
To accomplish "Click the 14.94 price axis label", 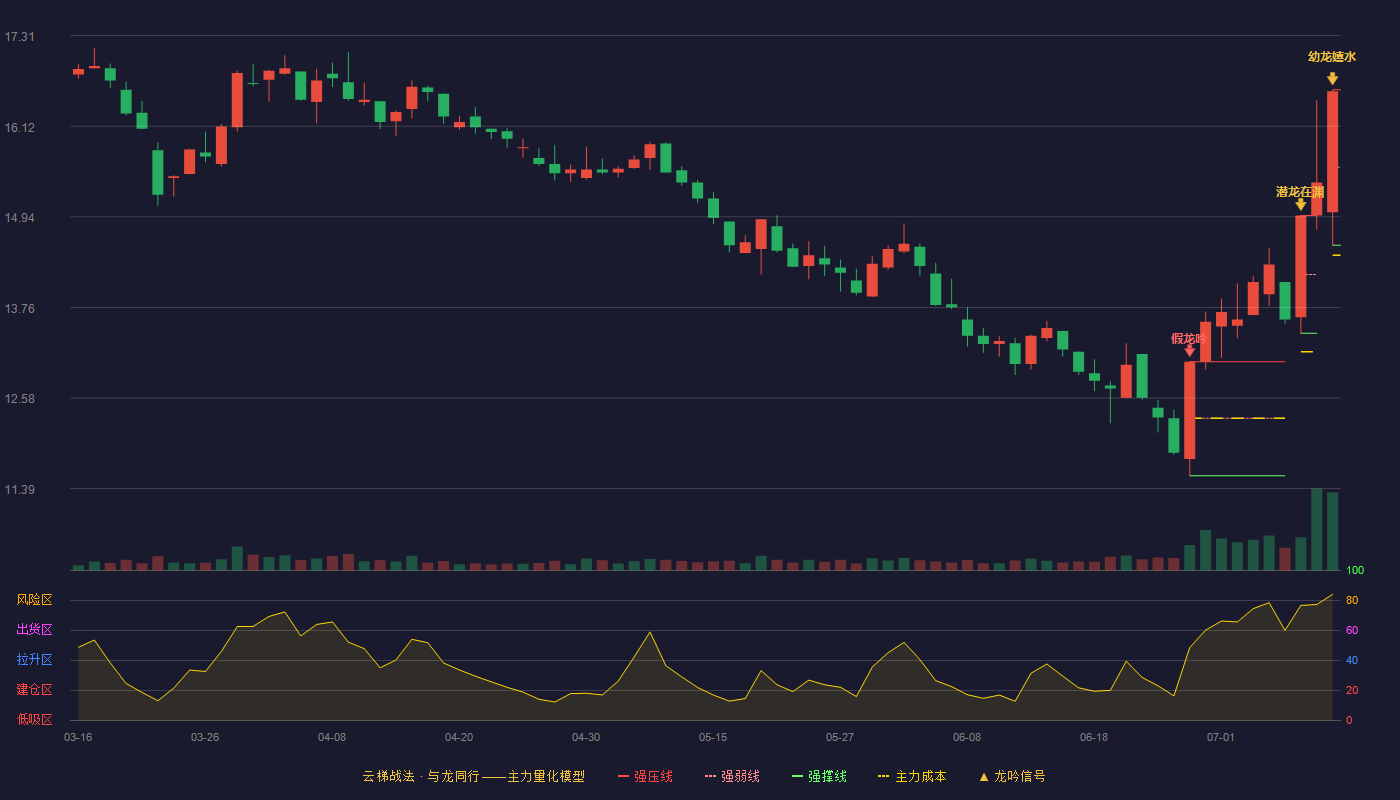I will [x=19, y=218].
